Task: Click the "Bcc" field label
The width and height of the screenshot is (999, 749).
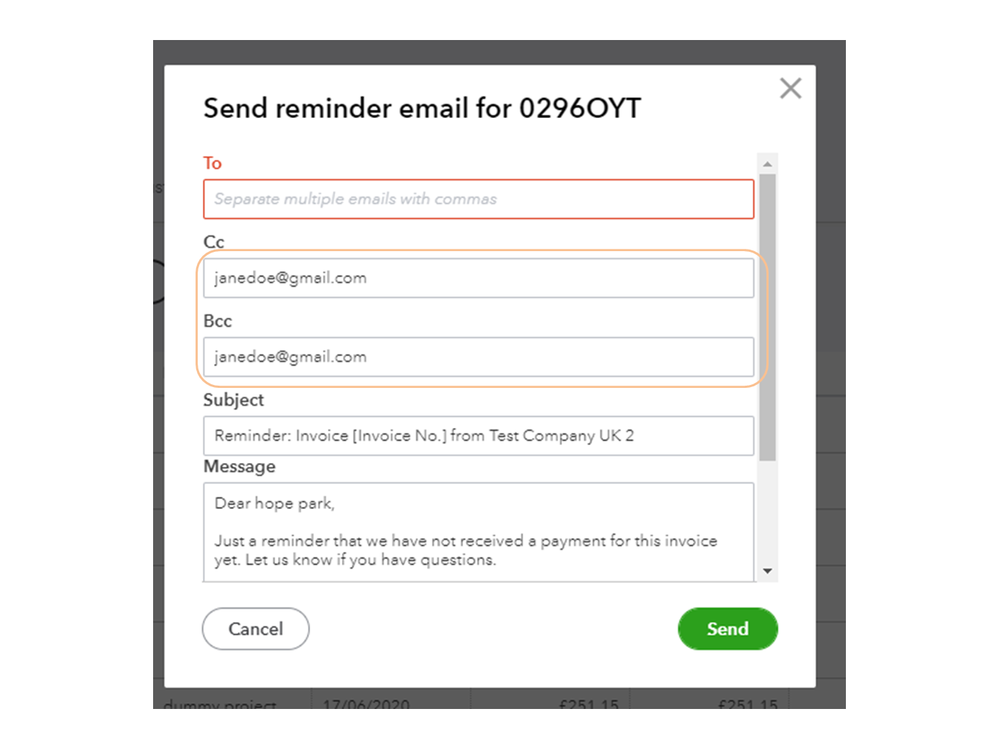Action: (217, 321)
